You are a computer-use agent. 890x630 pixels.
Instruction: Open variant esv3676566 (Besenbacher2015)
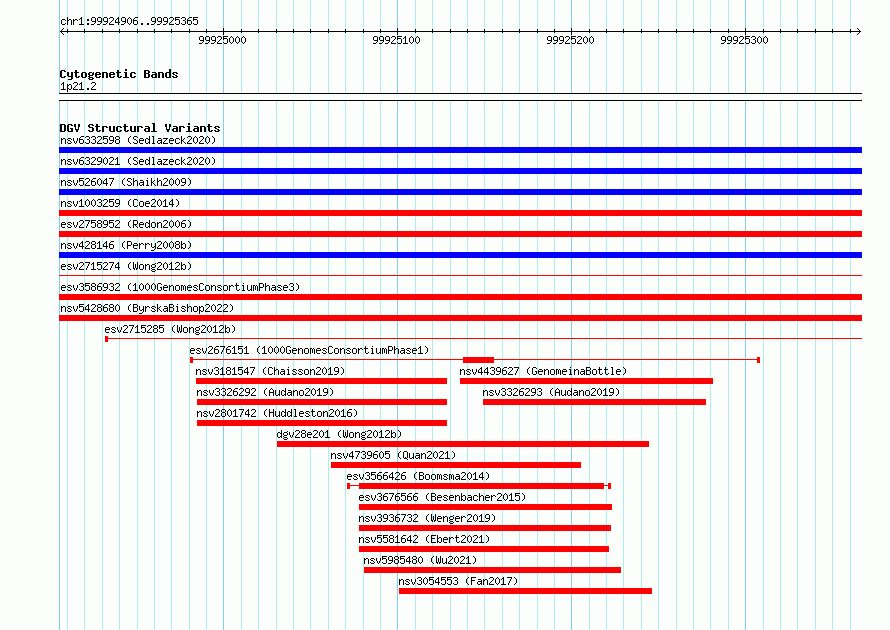(442, 497)
